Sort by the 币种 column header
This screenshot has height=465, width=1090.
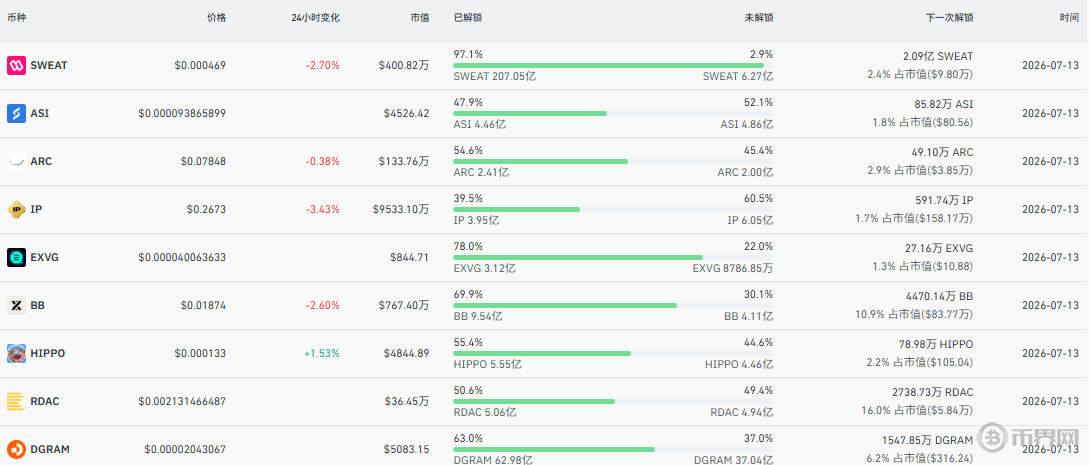click(x=16, y=18)
